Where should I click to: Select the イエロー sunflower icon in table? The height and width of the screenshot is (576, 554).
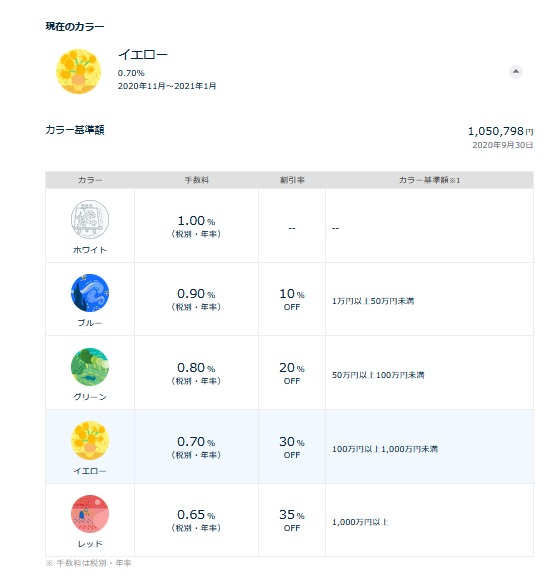click(x=90, y=440)
